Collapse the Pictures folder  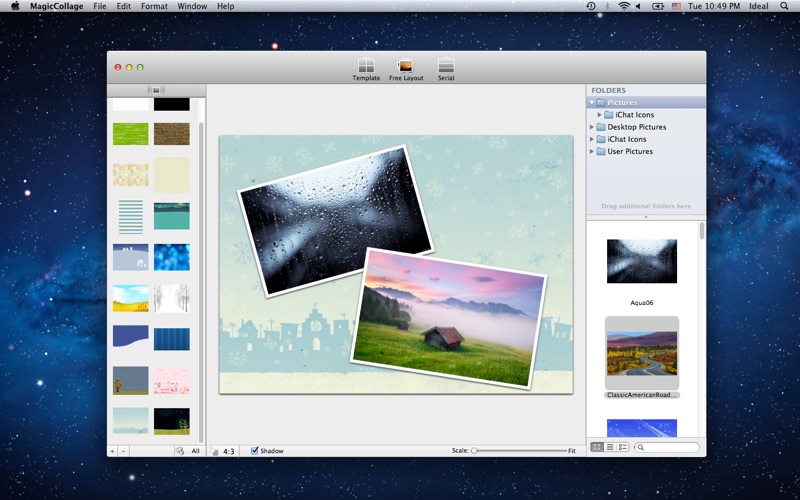pyautogui.click(x=591, y=103)
